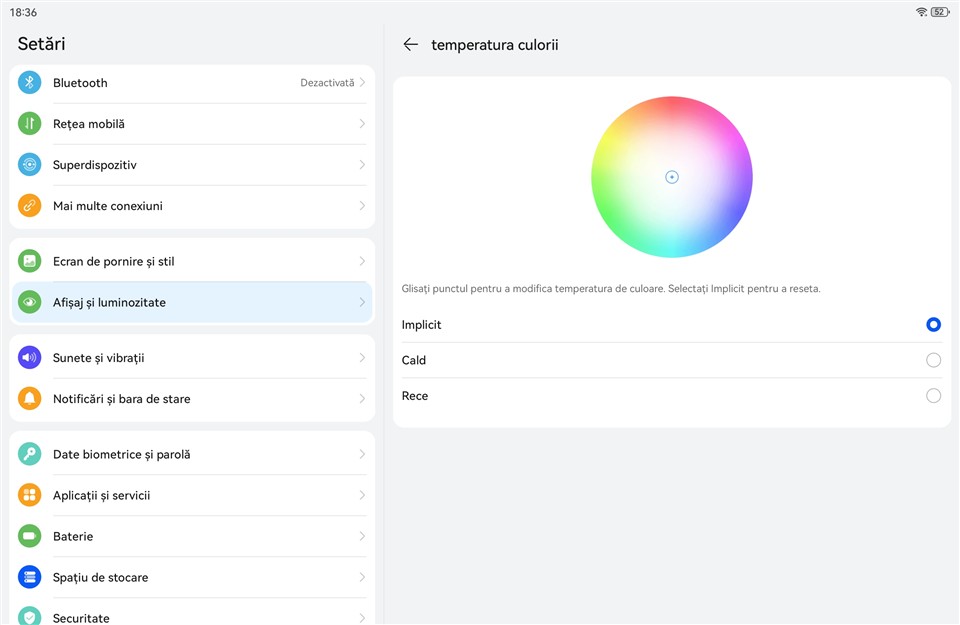Click the orange Mai multe conexiuni icon

click(x=30, y=206)
